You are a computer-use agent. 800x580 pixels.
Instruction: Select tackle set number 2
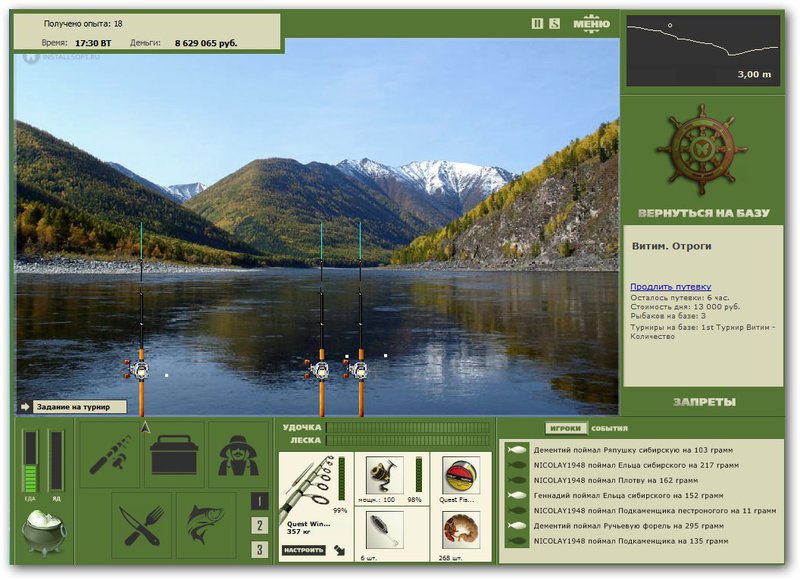pos(259,525)
